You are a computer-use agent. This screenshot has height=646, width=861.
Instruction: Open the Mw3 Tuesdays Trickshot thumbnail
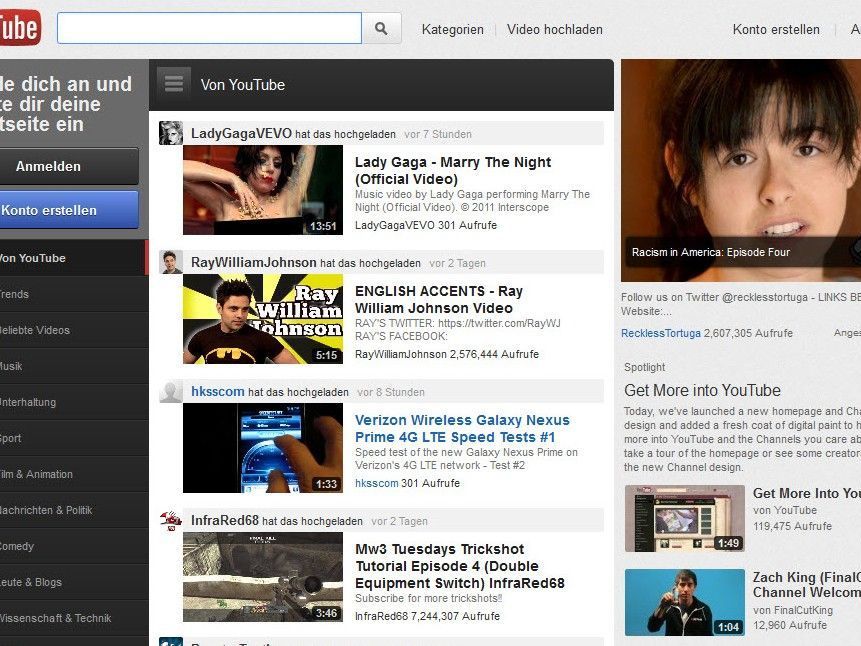tap(262, 577)
